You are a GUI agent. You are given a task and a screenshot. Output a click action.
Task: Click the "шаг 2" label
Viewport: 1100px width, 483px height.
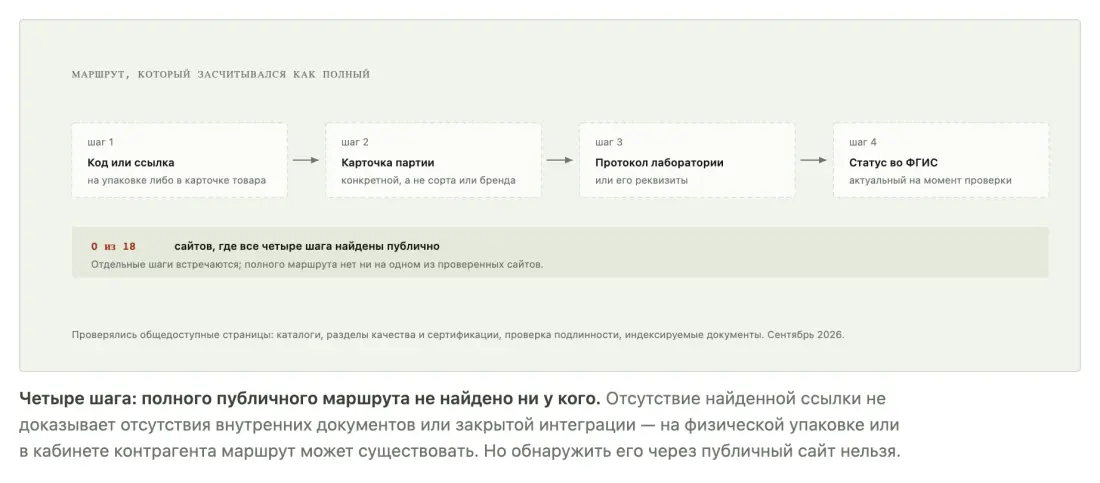coord(355,143)
